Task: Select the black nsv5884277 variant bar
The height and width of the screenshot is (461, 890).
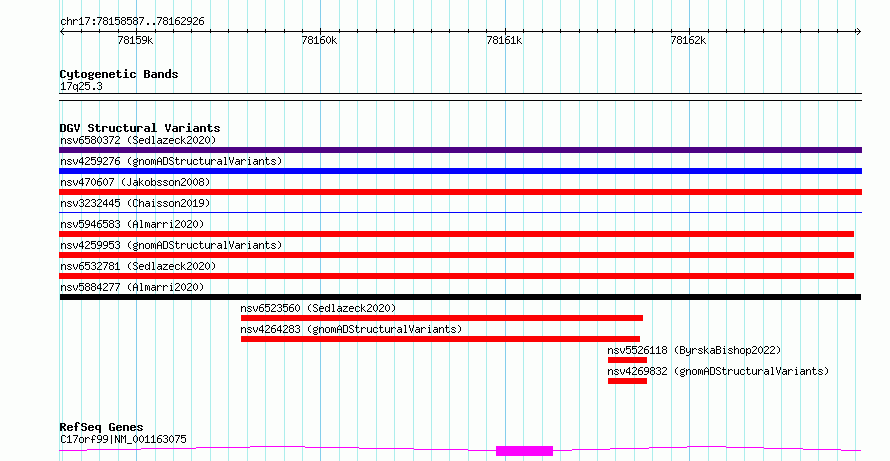Action: coord(460,297)
